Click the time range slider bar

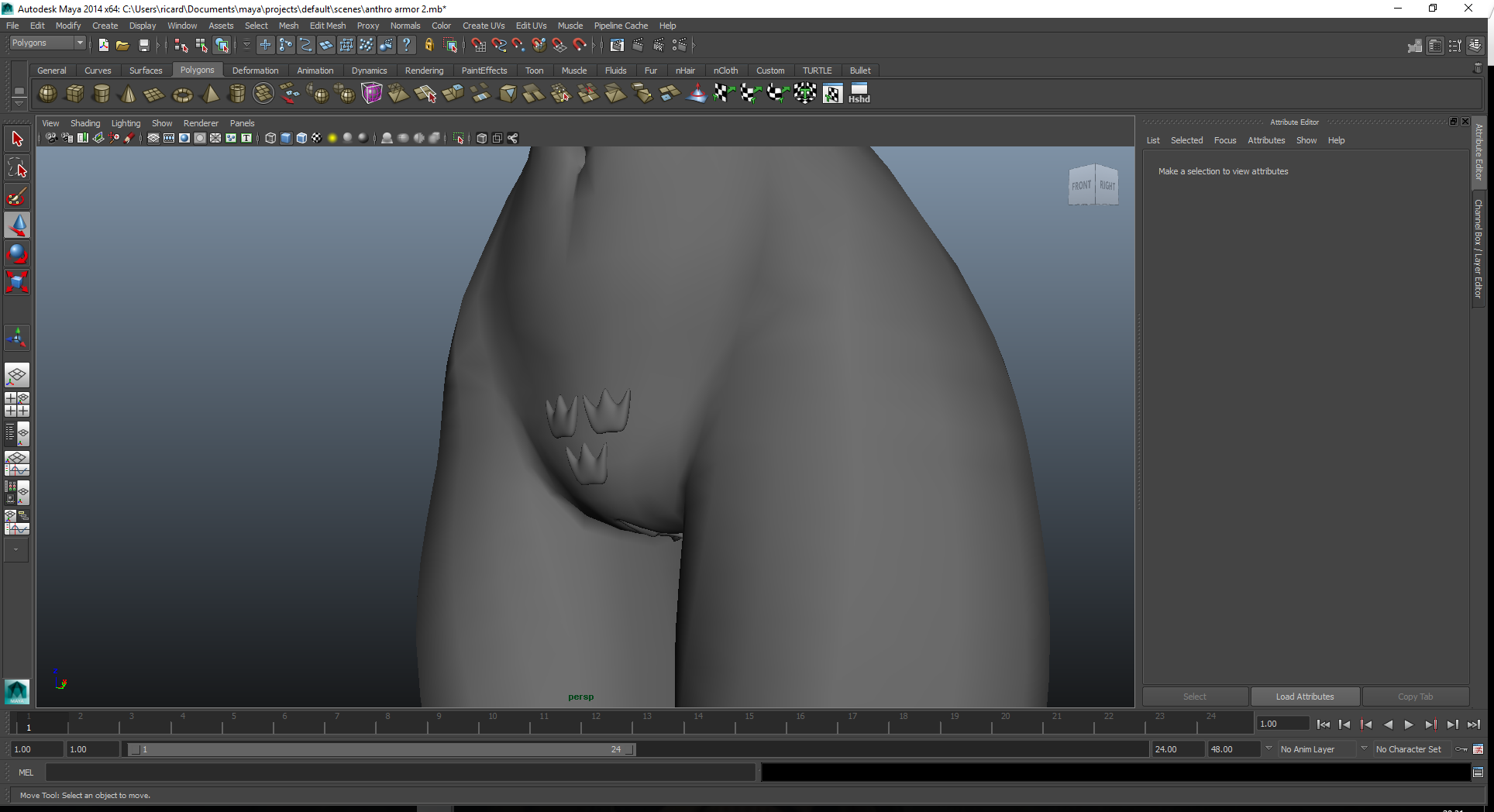point(380,749)
